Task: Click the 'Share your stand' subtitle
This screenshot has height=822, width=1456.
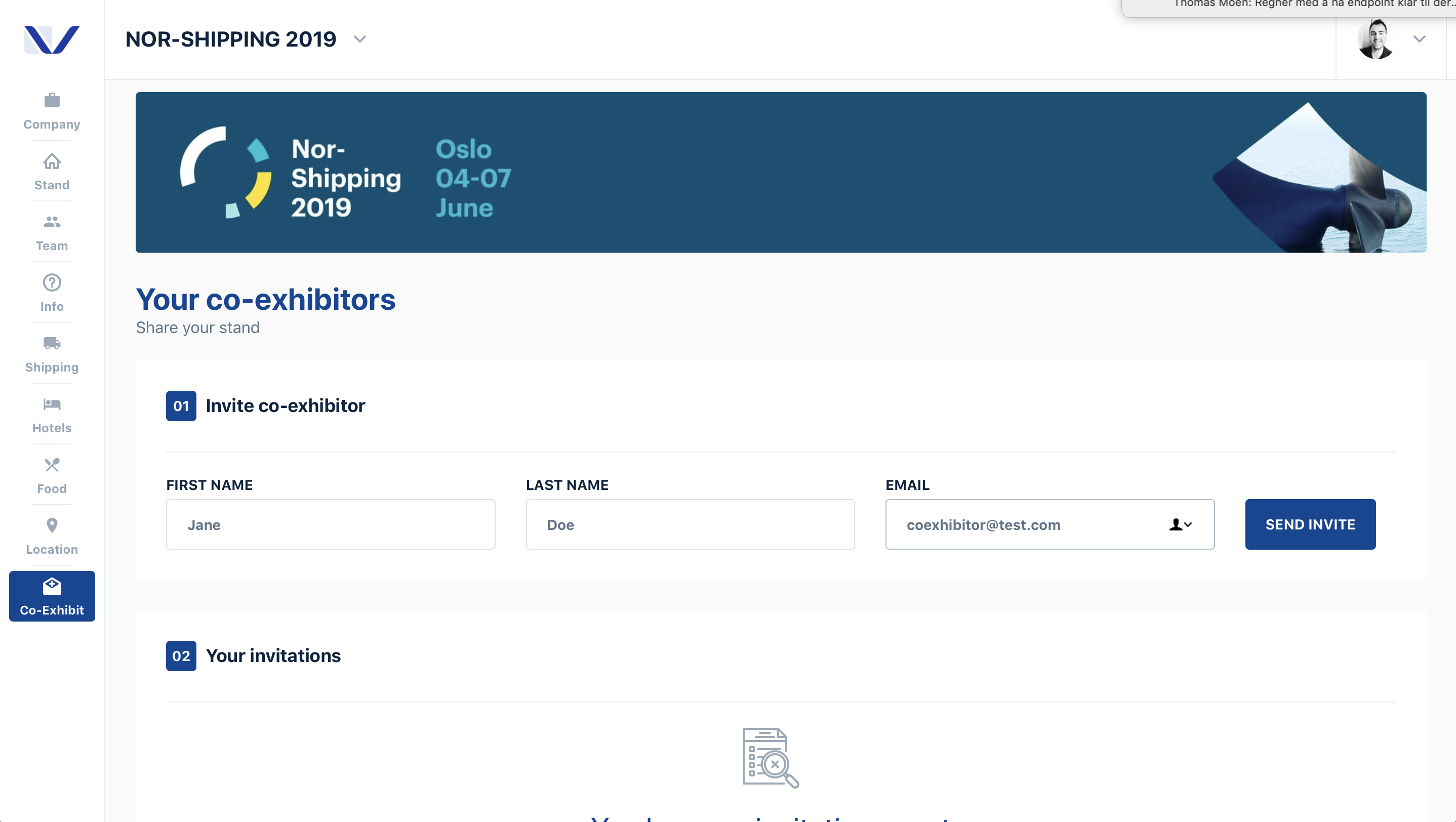Action: tap(198, 327)
